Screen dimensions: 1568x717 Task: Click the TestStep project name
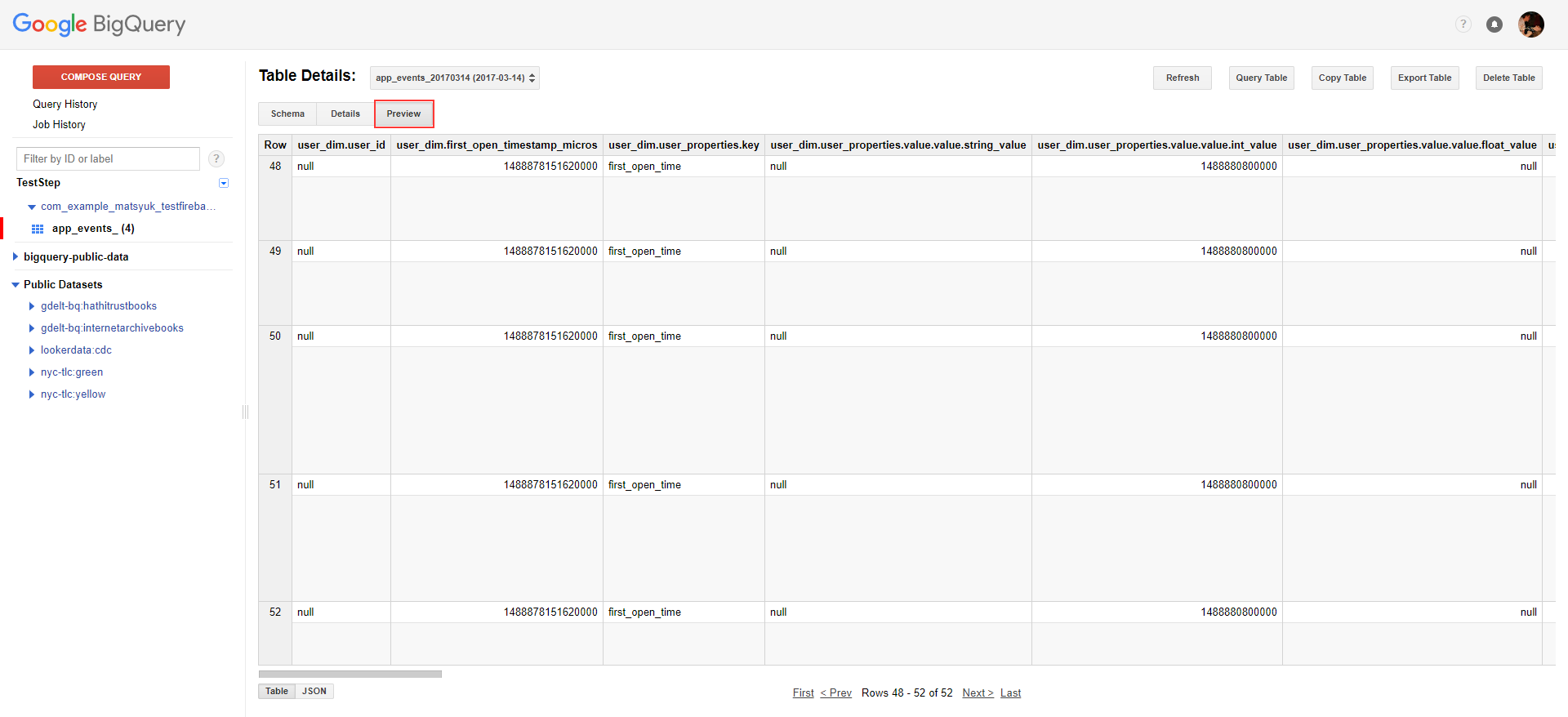coord(38,183)
